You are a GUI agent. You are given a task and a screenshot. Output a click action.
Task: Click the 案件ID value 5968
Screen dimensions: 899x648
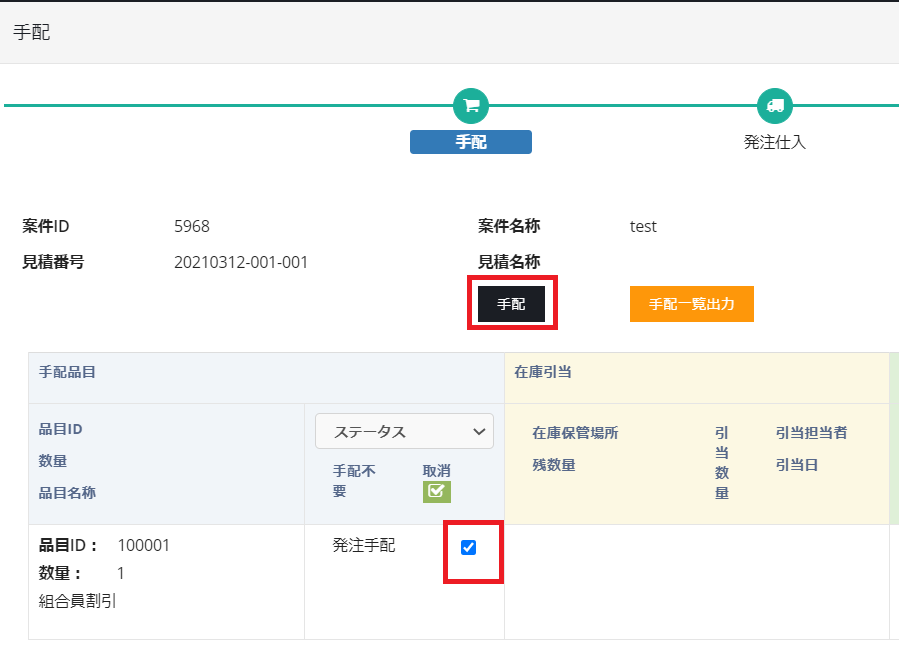coord(192,226)
